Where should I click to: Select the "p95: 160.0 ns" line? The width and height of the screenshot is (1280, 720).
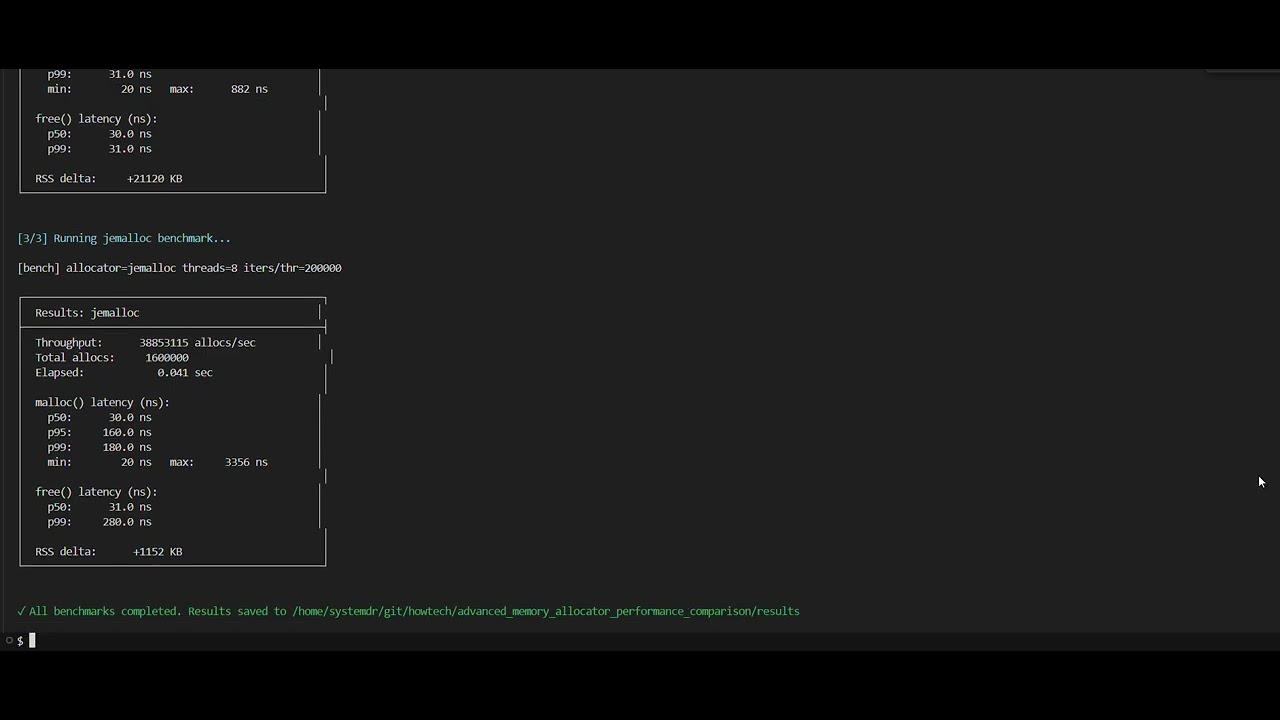click(x=100, y=432)
